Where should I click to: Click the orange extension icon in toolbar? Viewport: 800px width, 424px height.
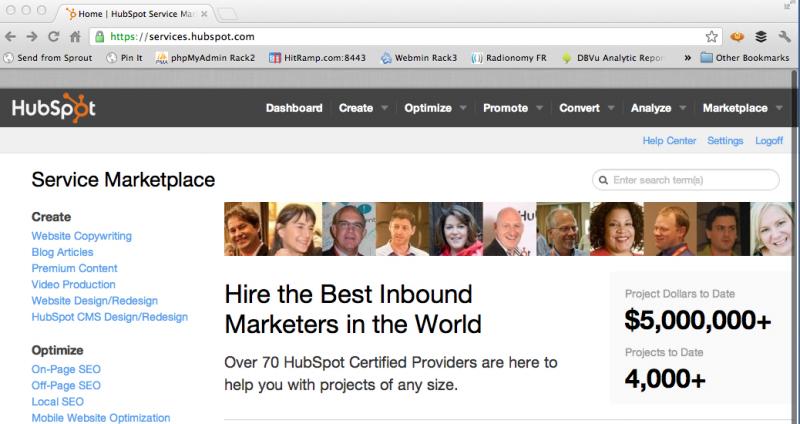[x=737, y=37]
